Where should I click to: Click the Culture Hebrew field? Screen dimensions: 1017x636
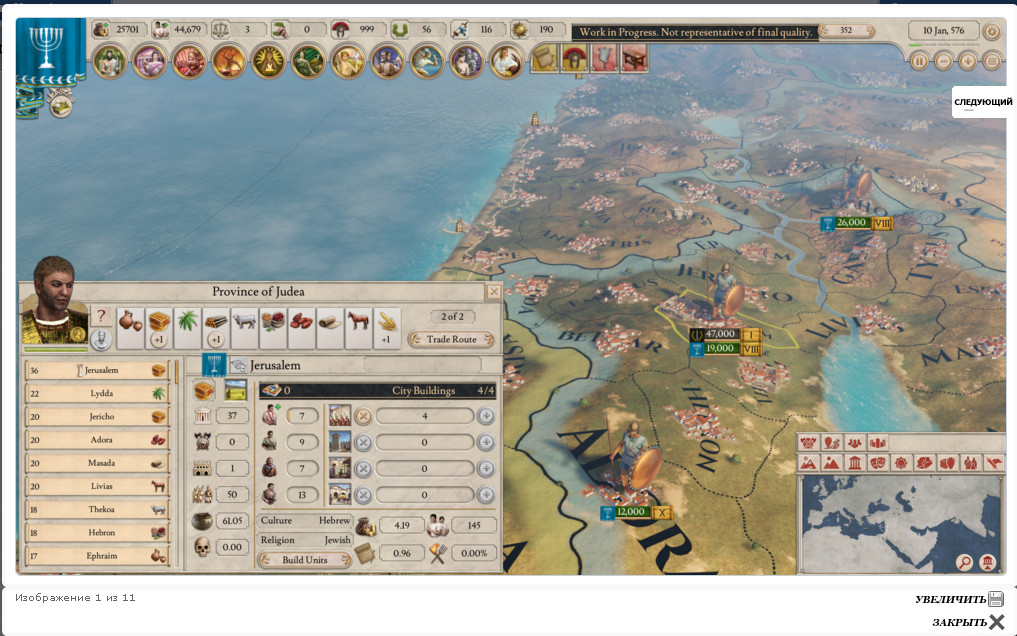point(305,521)
